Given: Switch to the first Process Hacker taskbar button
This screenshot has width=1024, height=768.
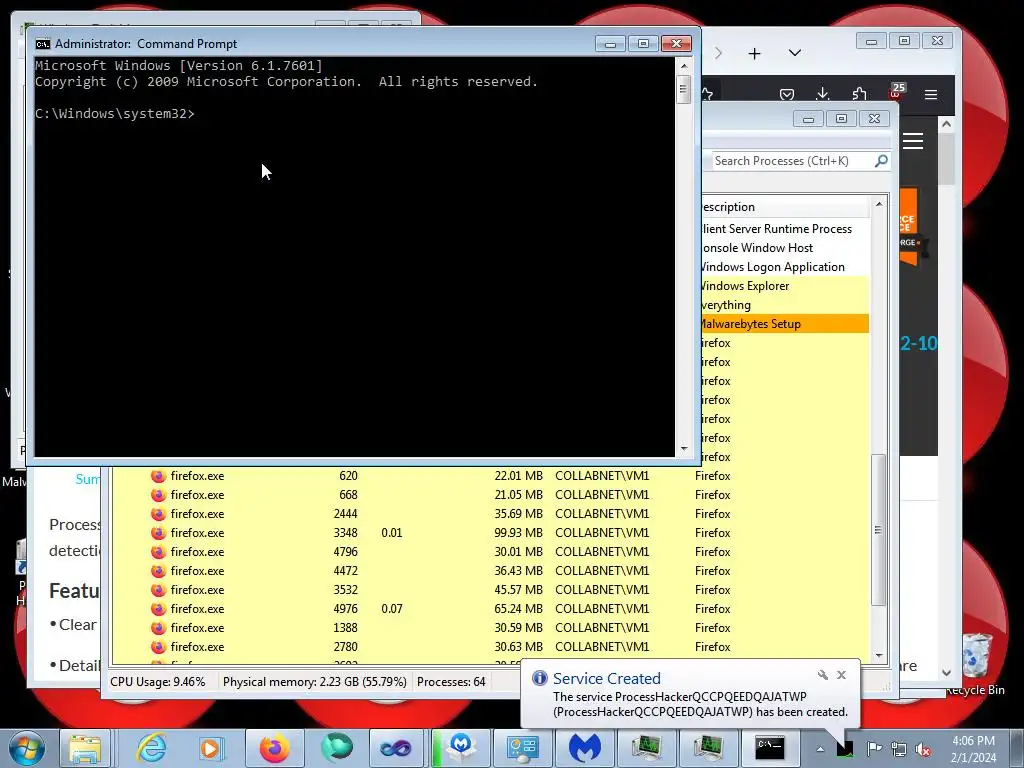Looking at the screenshot, I should click(x=646, y=748).
